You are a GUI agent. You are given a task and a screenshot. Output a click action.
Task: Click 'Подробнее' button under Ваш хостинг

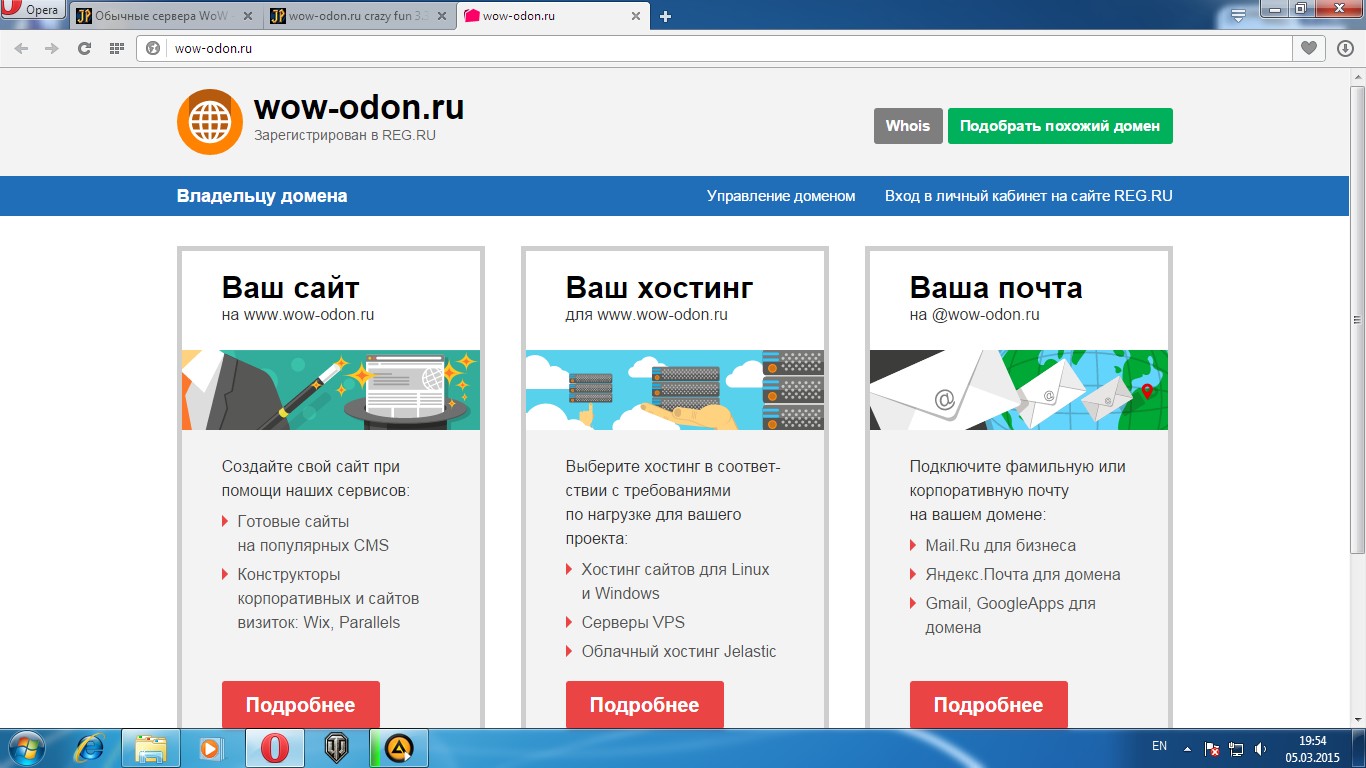tap(645, 705)
